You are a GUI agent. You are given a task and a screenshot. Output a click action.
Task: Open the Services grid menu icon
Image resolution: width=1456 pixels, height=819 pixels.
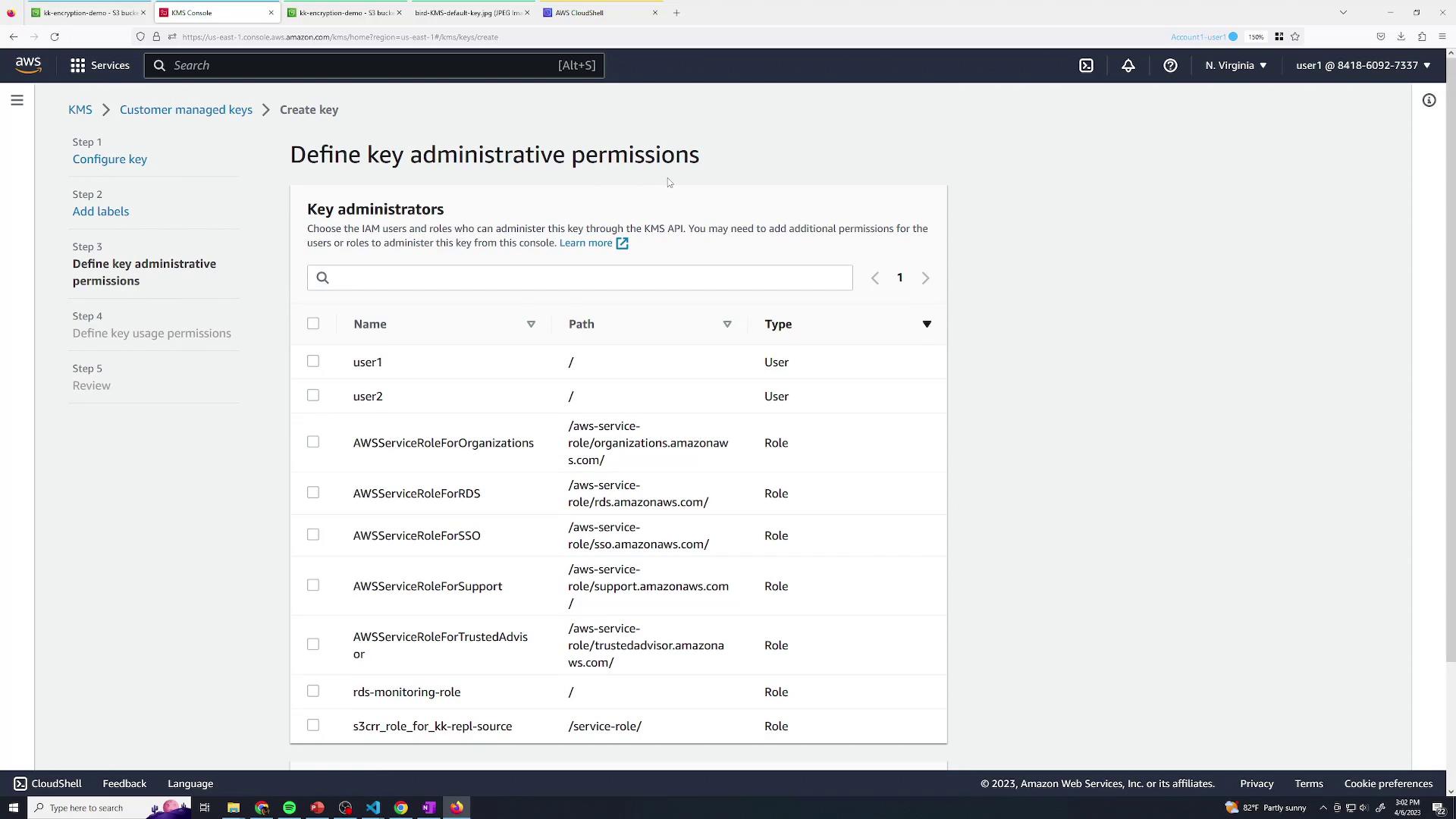click(77, 66)
